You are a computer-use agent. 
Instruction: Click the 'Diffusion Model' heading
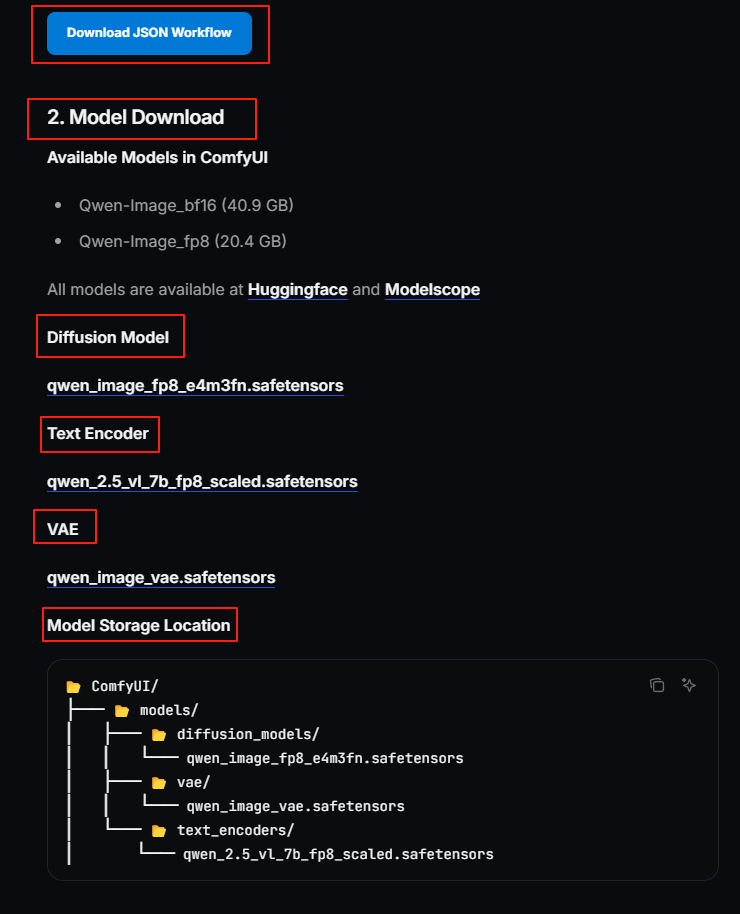tap(108, 338)
